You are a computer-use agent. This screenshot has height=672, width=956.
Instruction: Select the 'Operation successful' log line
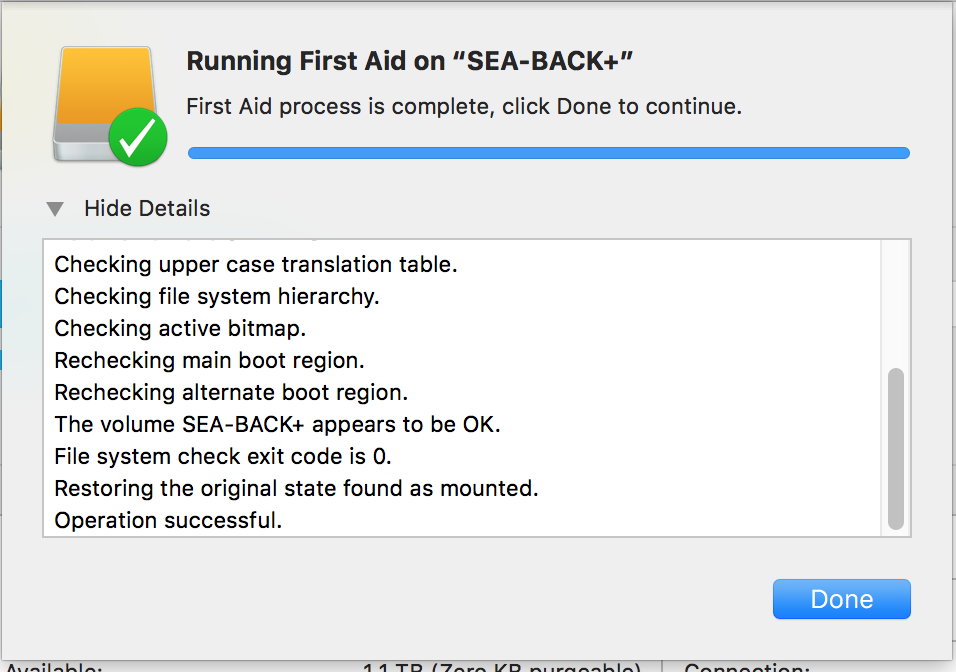pos(168,520)
